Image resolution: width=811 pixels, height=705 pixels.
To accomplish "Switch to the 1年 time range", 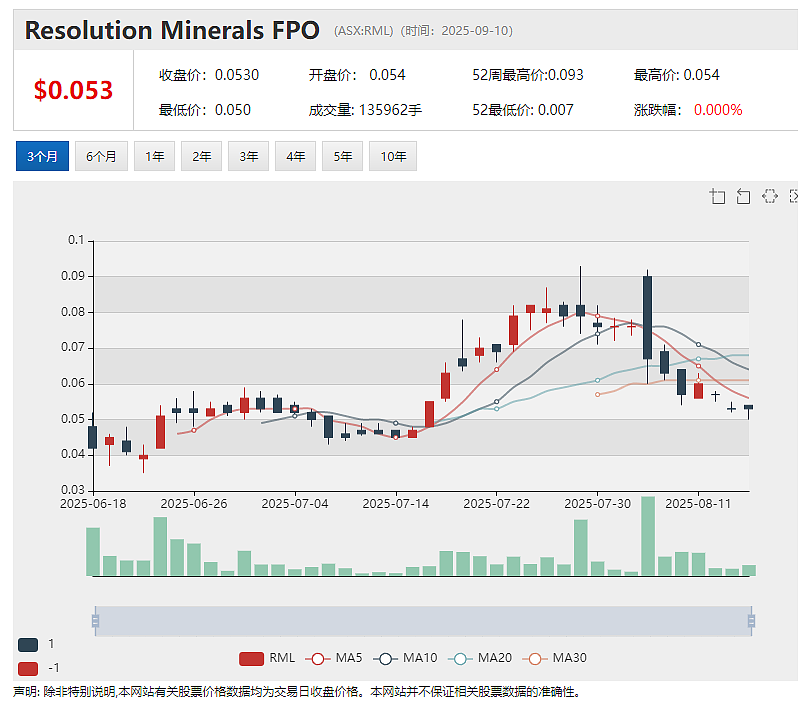I will click(x=155, y=156).
